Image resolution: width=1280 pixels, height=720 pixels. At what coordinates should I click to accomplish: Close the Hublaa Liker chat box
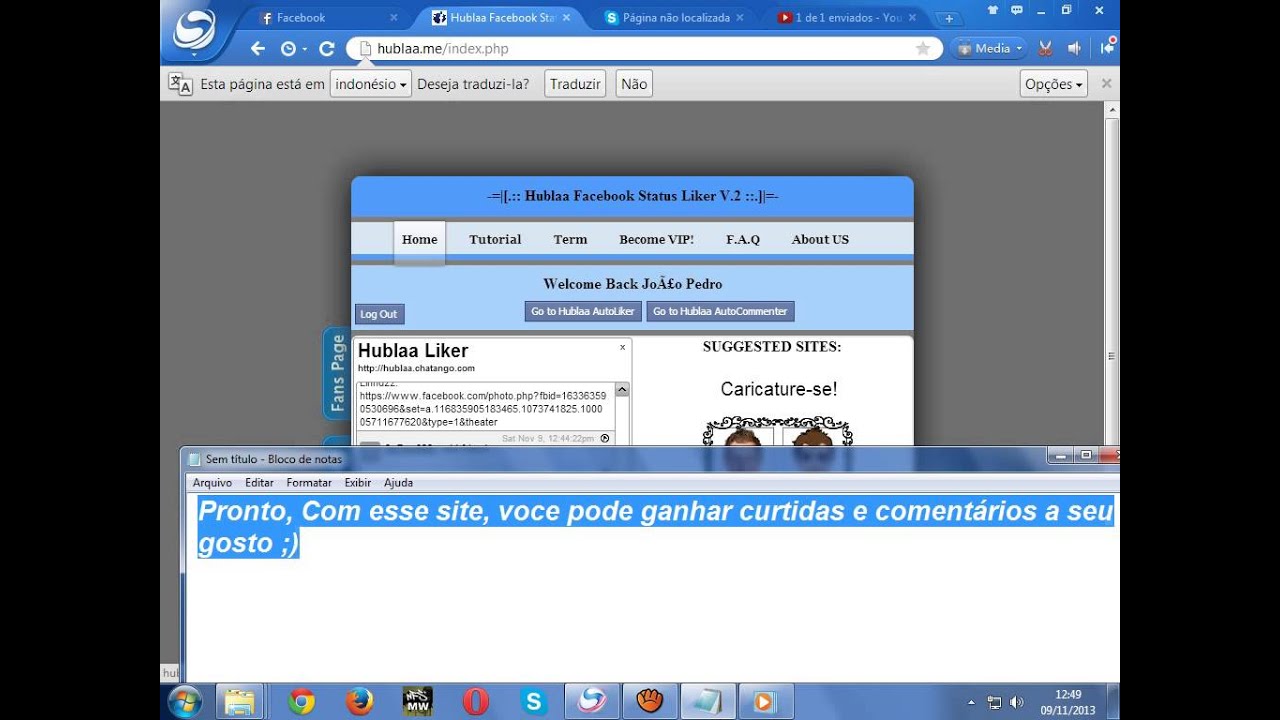pyautogui.click(x=622, y=347)
